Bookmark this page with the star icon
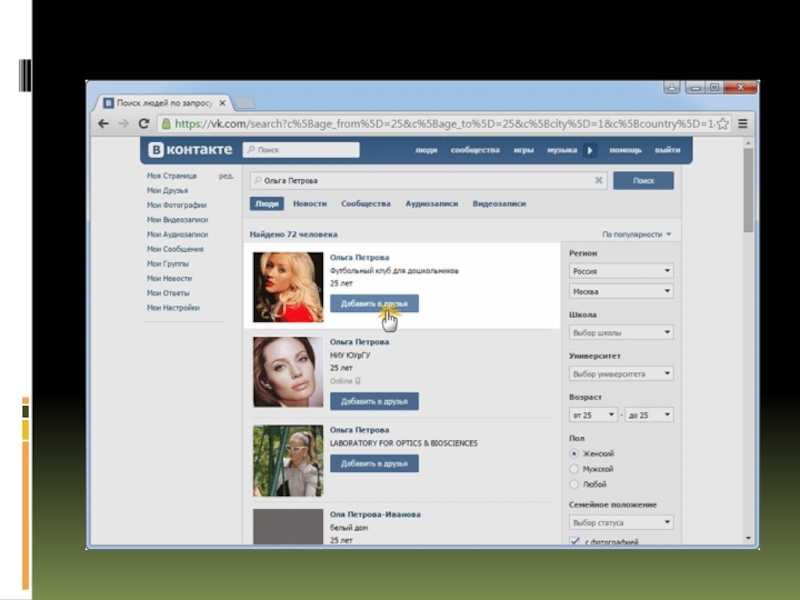This screenshot has width=800, height=600. [x=722, y=123]
